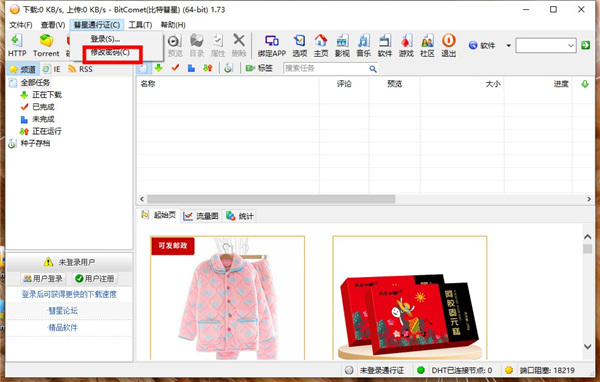Click the 退出 exit toolbar icon

coord(448,45)
